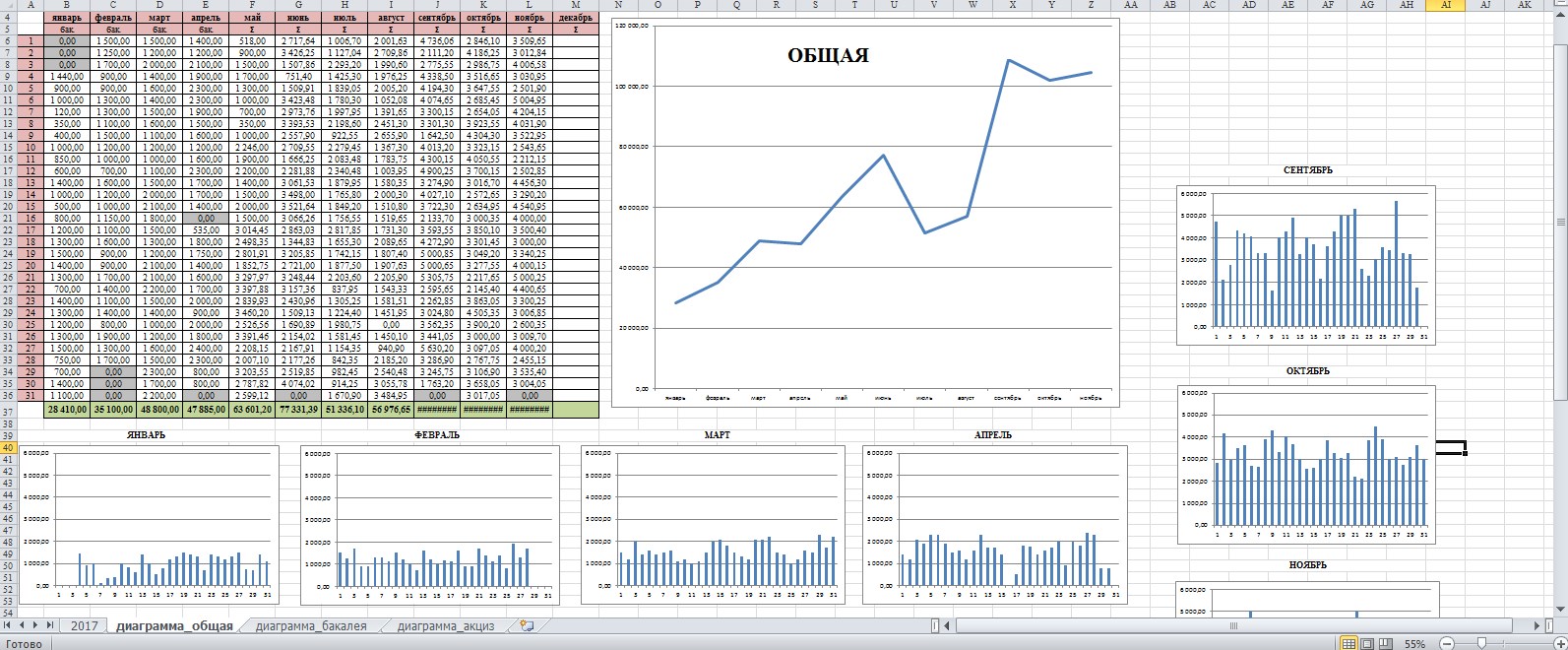Screen dimensions: 1568x650
Task: Click the ОБЩАЯ chart title
Action: (x=828, y=56)
